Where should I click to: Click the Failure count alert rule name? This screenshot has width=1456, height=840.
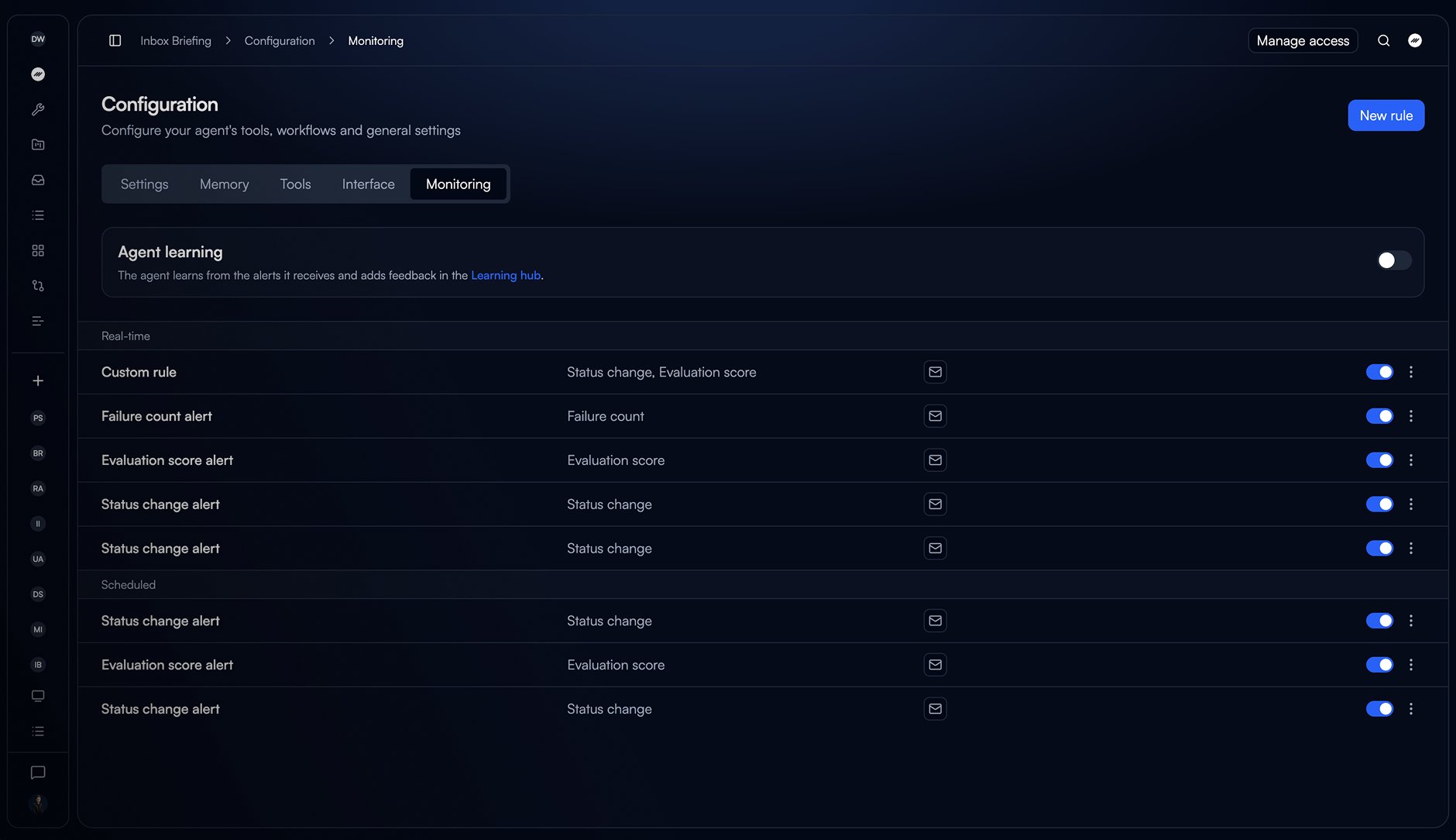point(156,416)
